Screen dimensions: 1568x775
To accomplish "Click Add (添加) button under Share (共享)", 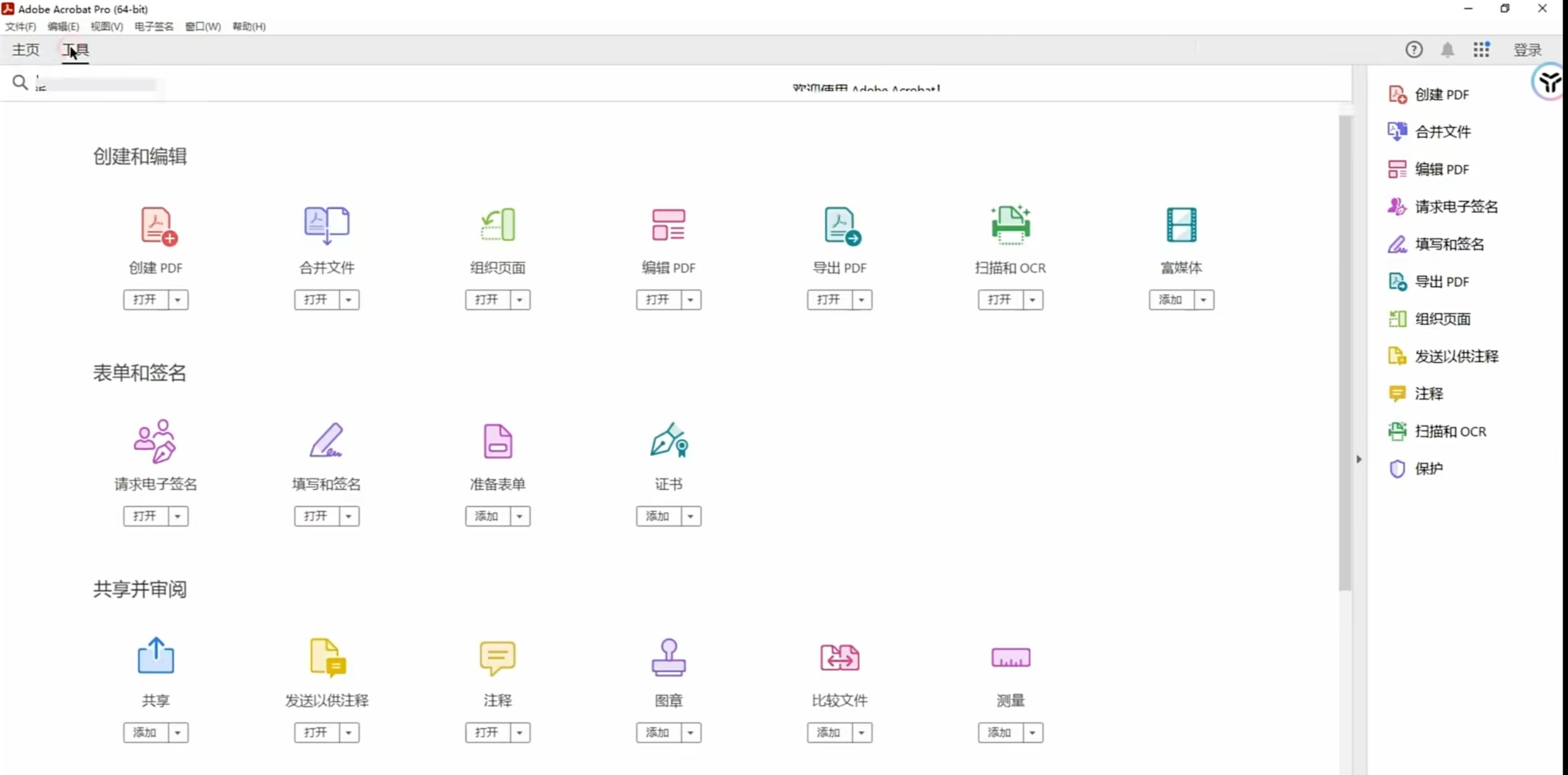I will [145, 732].
